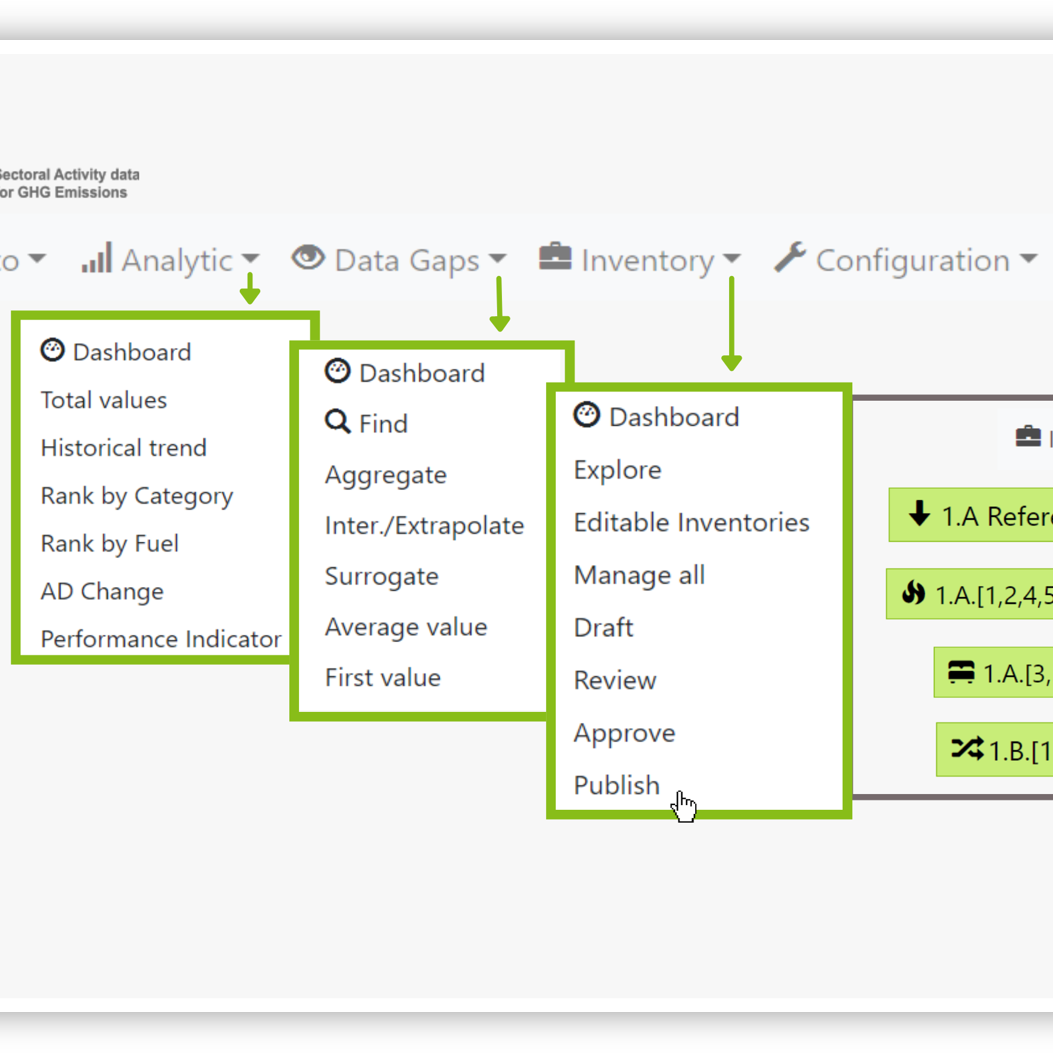Click the gauge icon in Inventory Dashboard

click(586, 415)
